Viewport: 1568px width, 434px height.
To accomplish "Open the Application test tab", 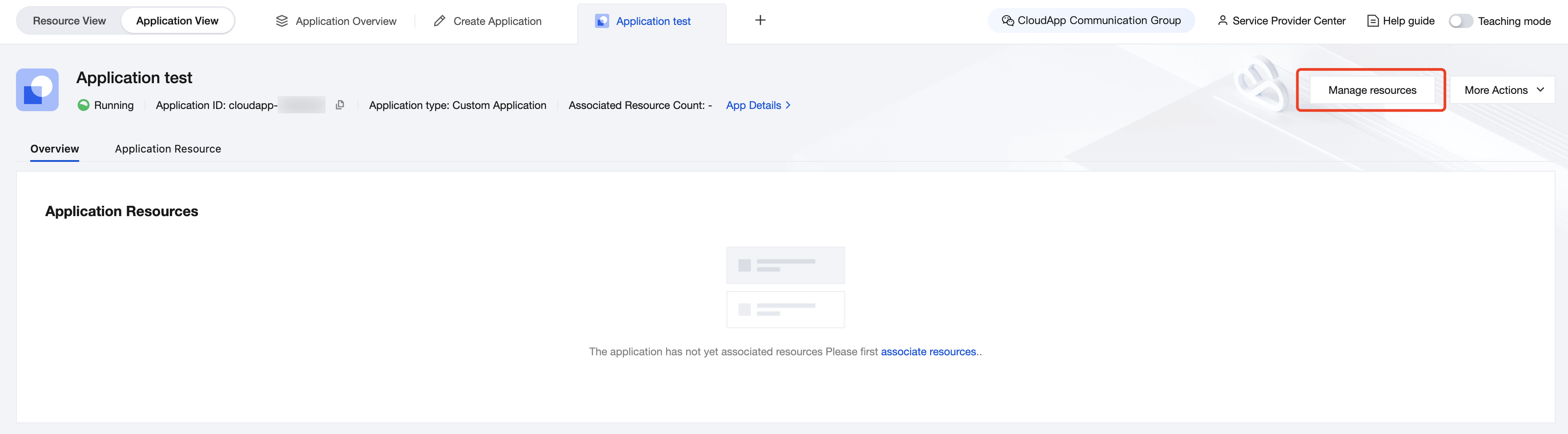I will point(652,22).
